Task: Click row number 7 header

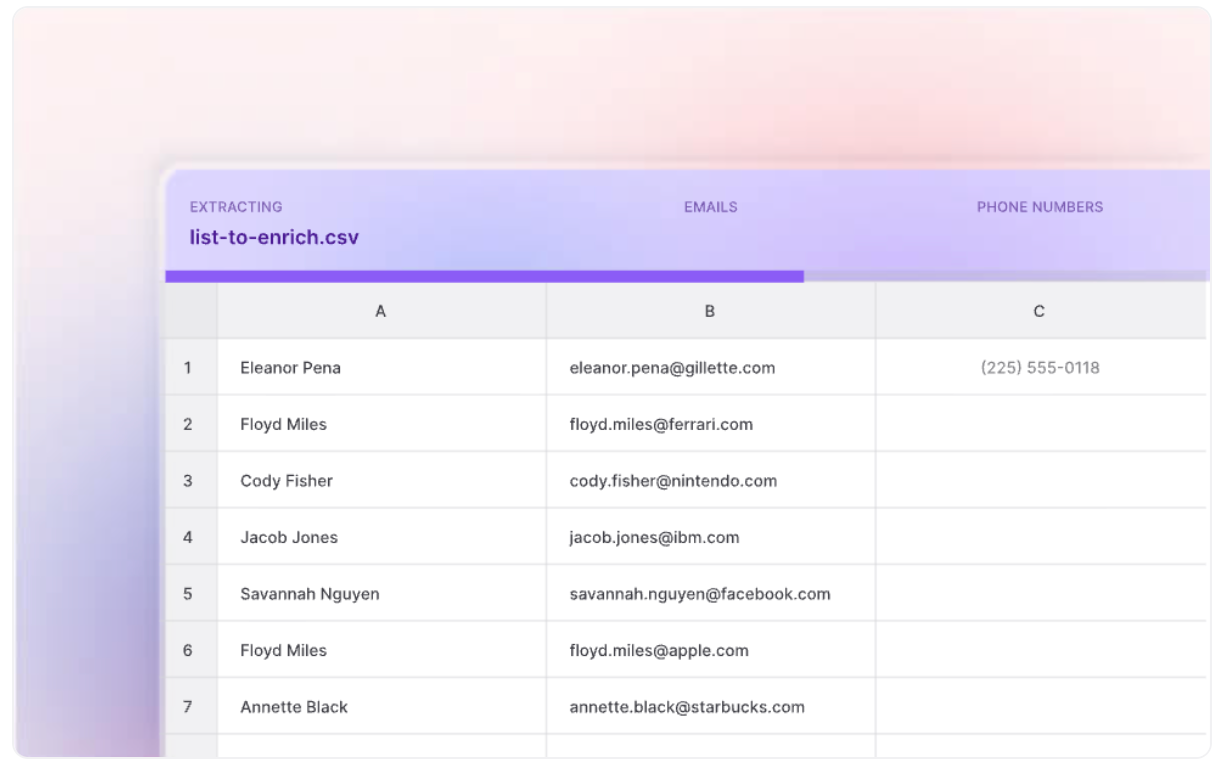Action: tap(188, 707)
